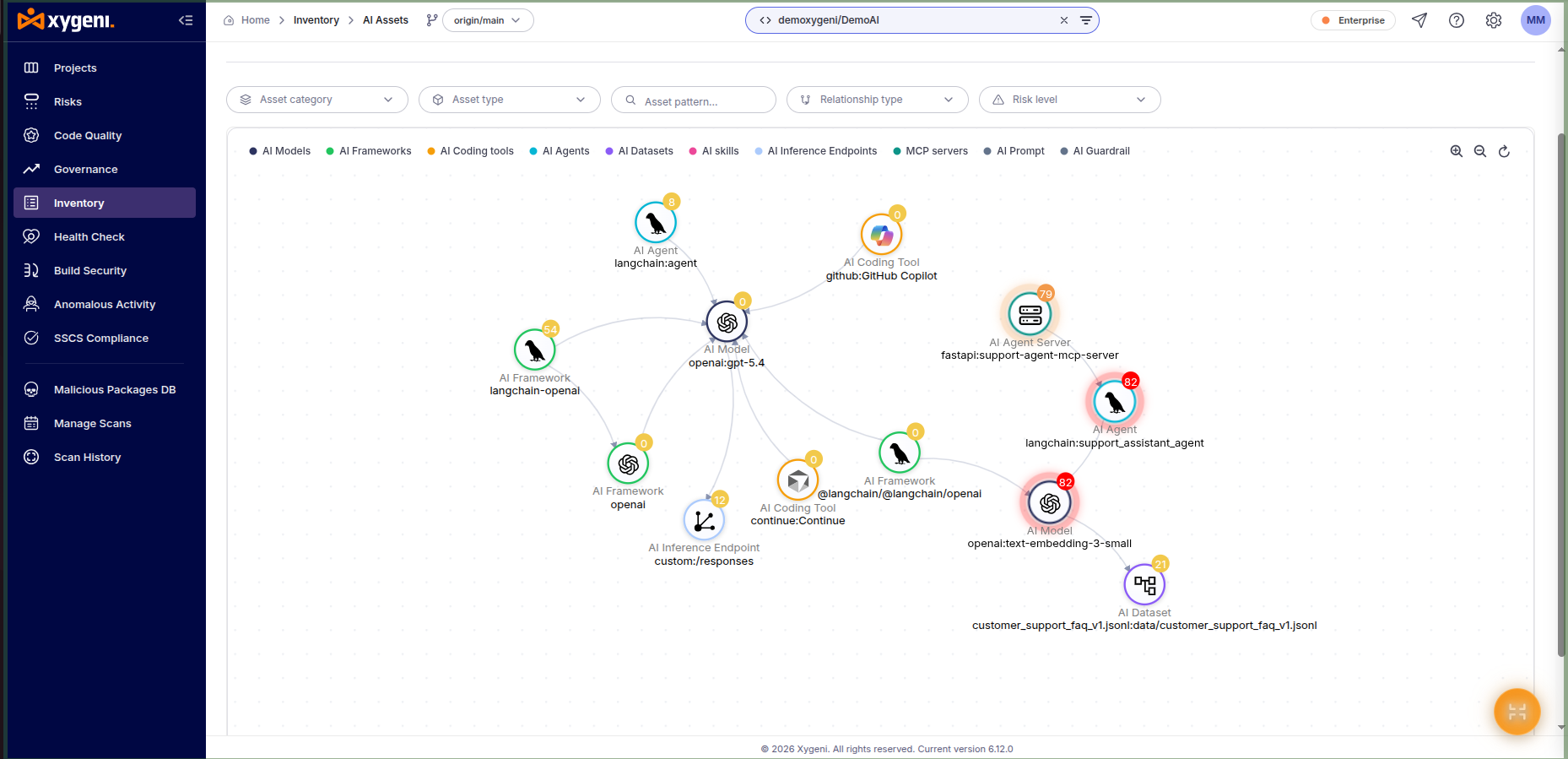Open Code Quality section
The image size is (1568, 759).
[x=105, y=135]
